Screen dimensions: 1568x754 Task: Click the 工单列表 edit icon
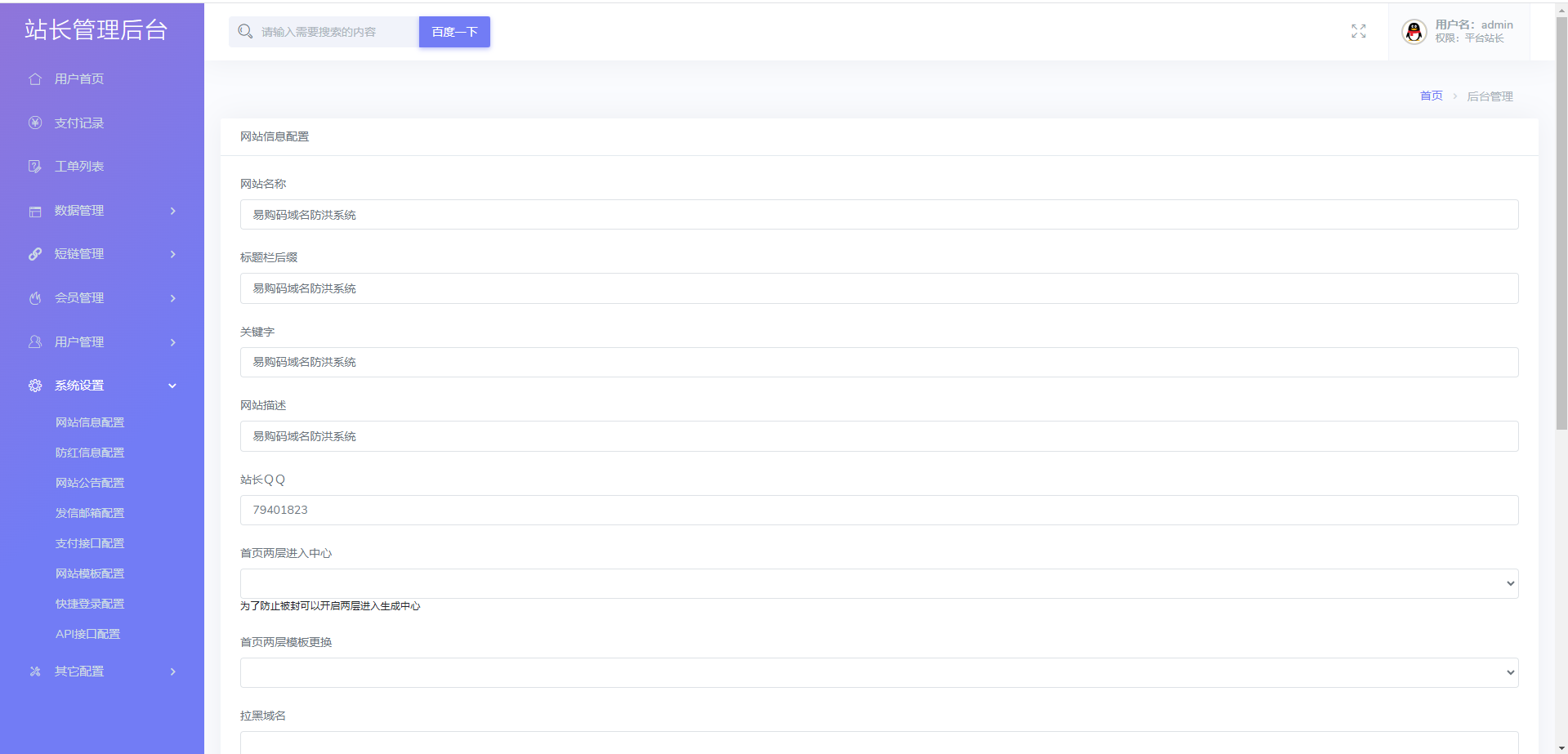35,167
